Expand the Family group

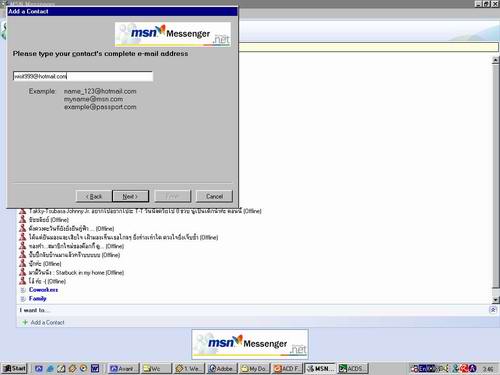pyautogui.click(x=23, y=299)
